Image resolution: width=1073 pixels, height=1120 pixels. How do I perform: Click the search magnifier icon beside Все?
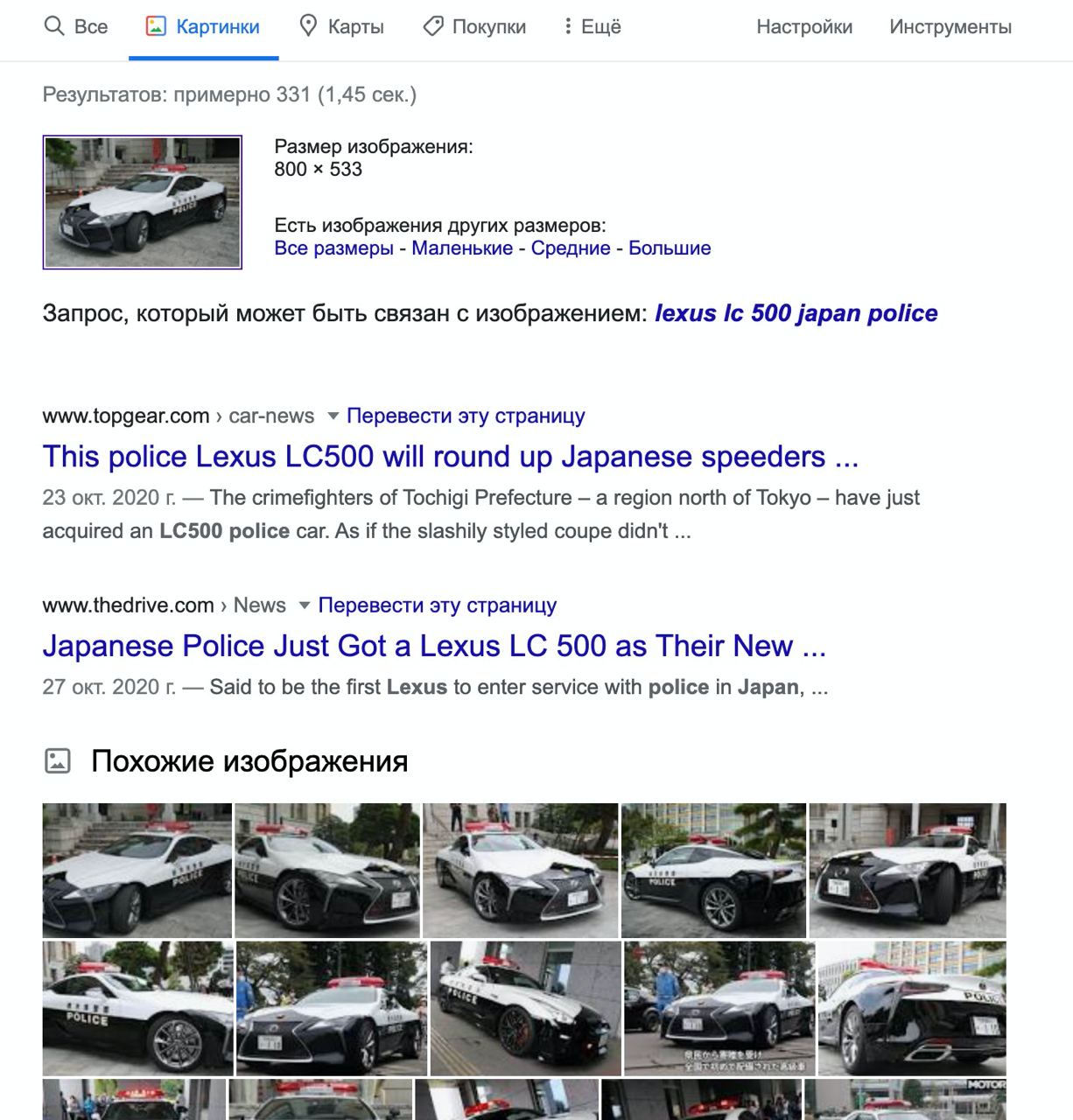pos(54,26)
